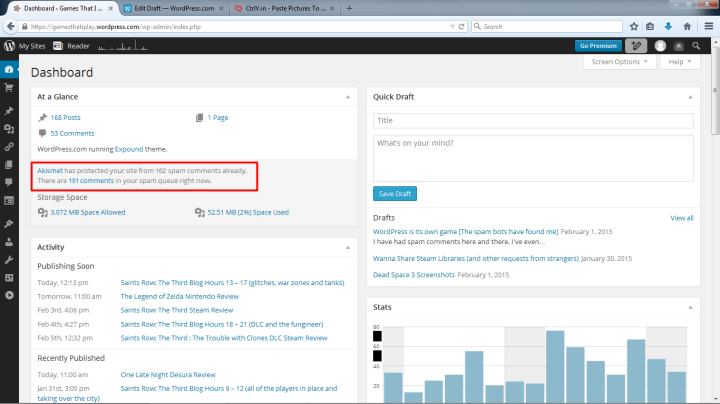Open the Comments bubble icon in sidebar
The height and width of the screenshot is (404, 720).
pyautogui.click(x=9, y=182)
